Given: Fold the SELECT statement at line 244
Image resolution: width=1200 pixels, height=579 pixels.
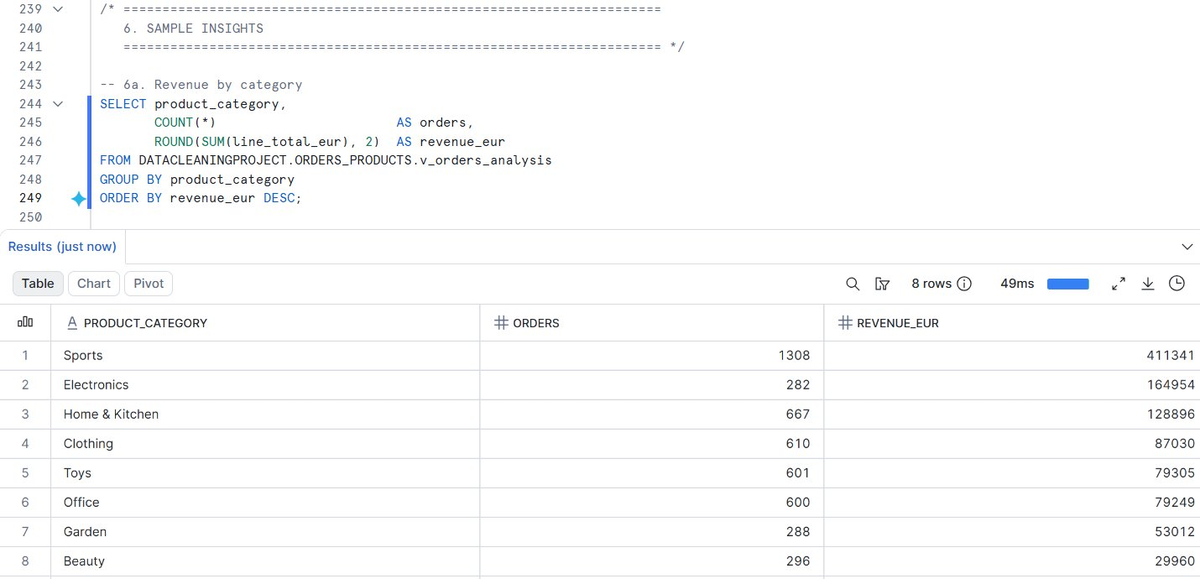Looking at the screenshot, I should coord(57,104).
